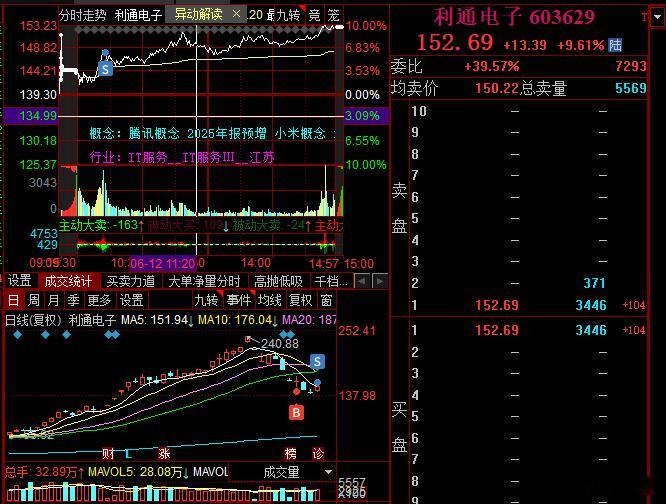Image resolution: width=666 pixels, height=504 pixels.
Task: Switch to the 成交统计 tab
Action: point(68,281)
